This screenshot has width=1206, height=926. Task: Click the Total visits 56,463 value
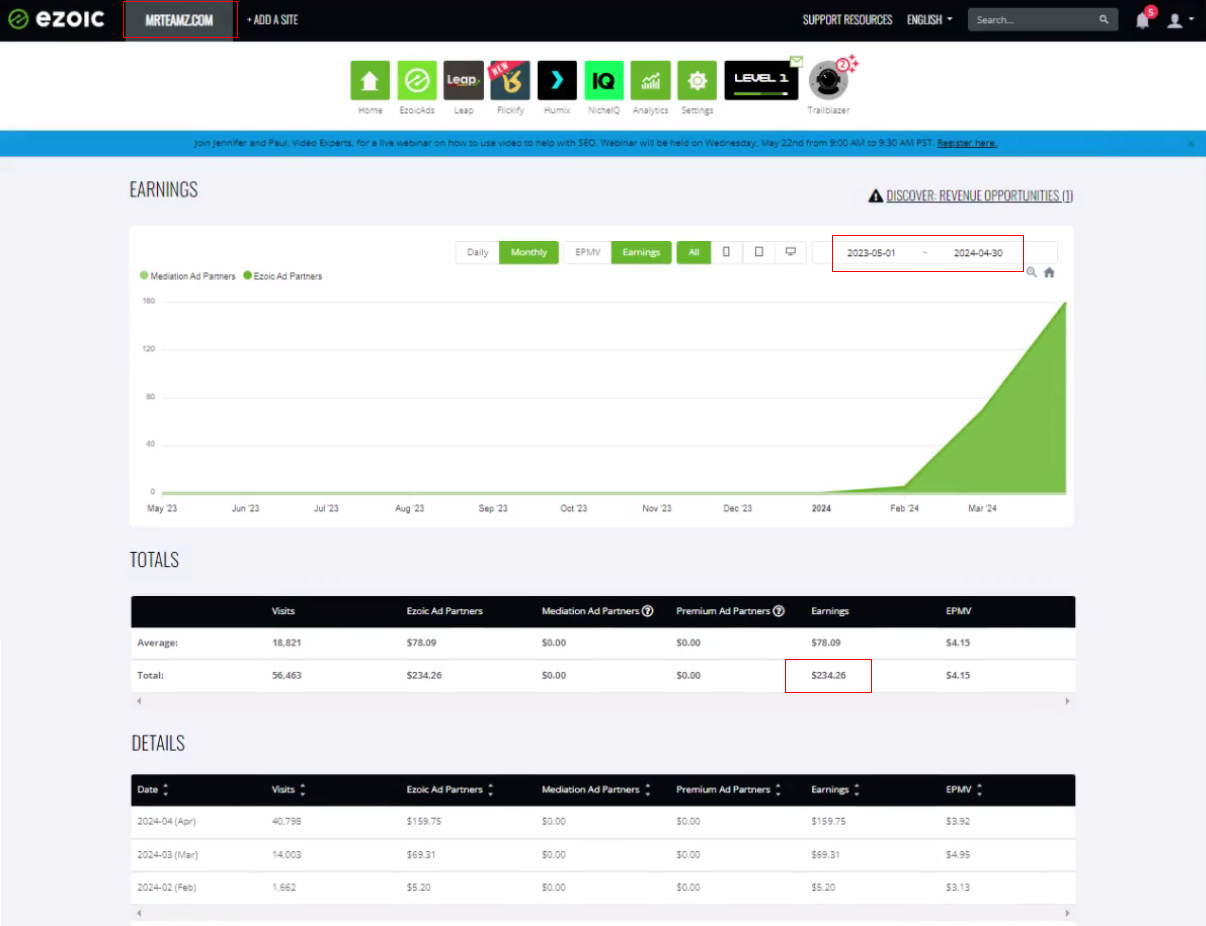(286, 676)
